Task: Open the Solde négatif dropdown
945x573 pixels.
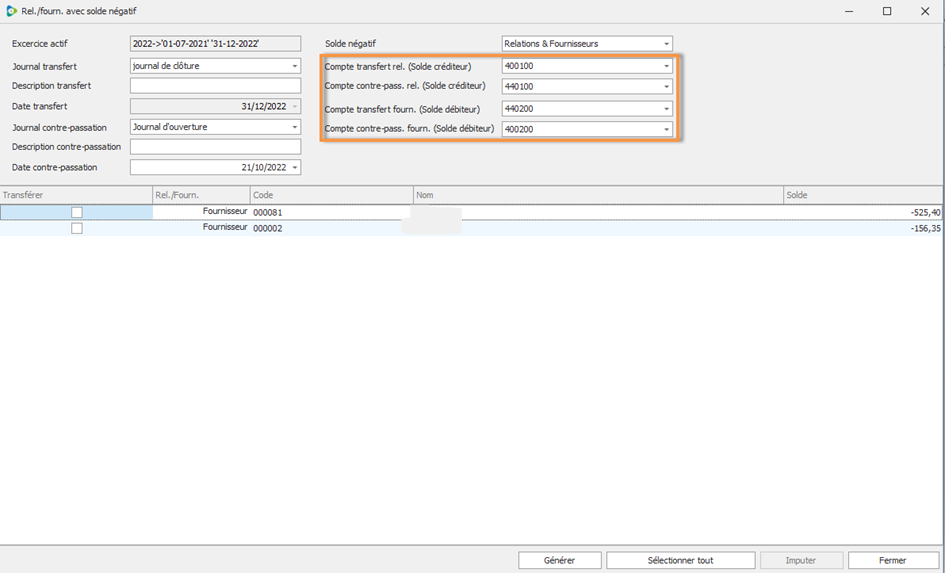Action: 667,44
